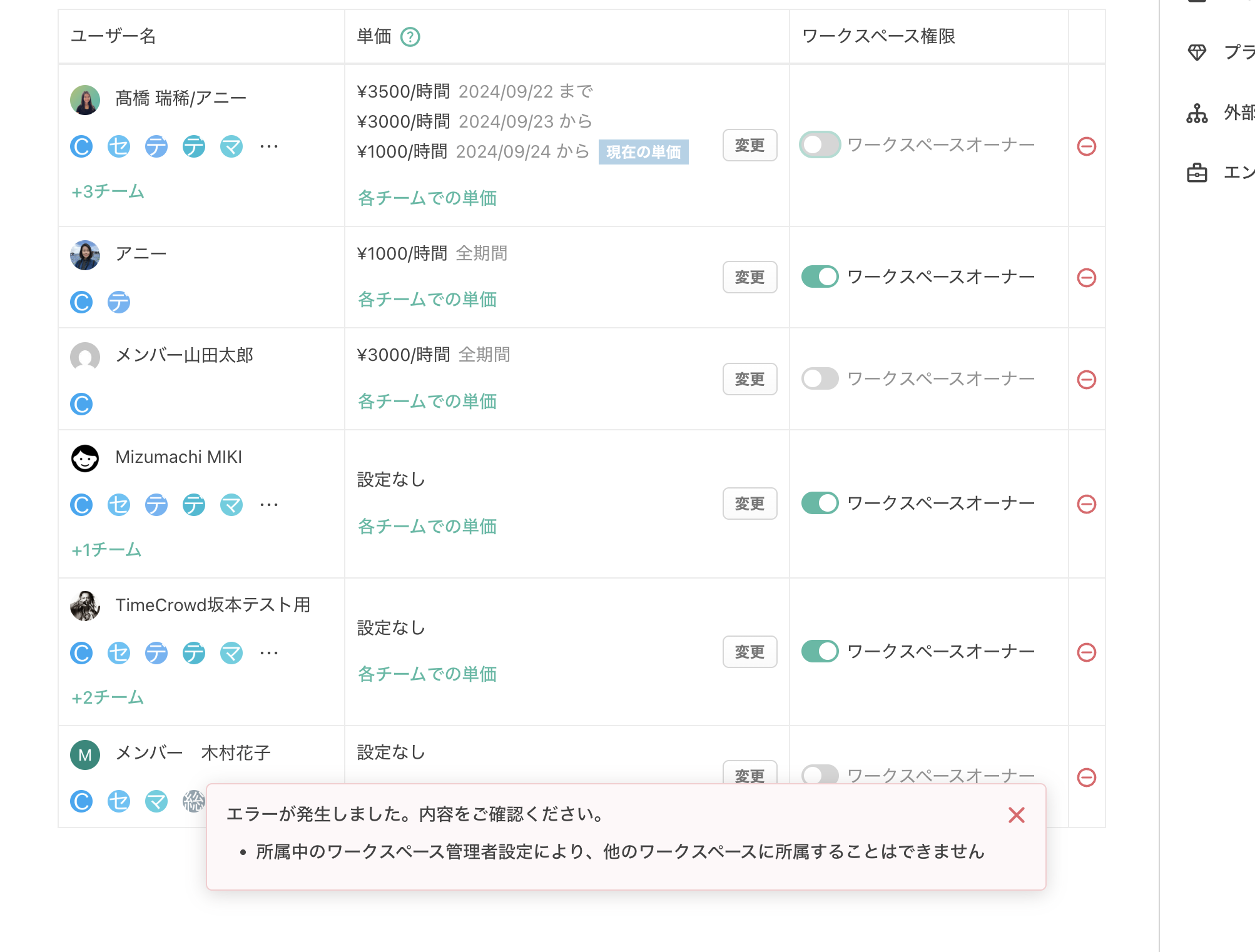Expand +3チーム for 髙橋 瑞稀/アニー

[106, 192]
